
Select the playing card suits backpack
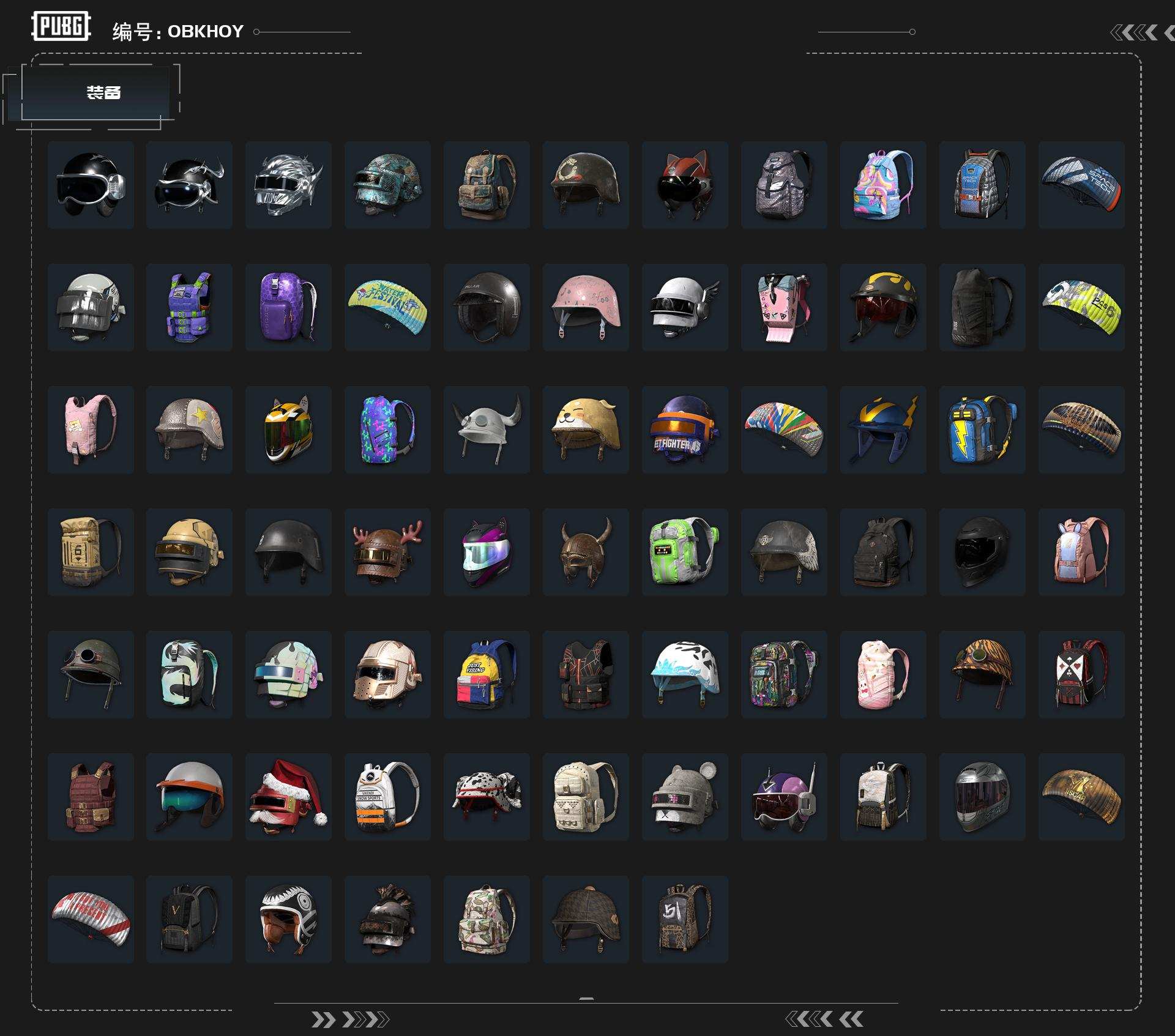1081,674
